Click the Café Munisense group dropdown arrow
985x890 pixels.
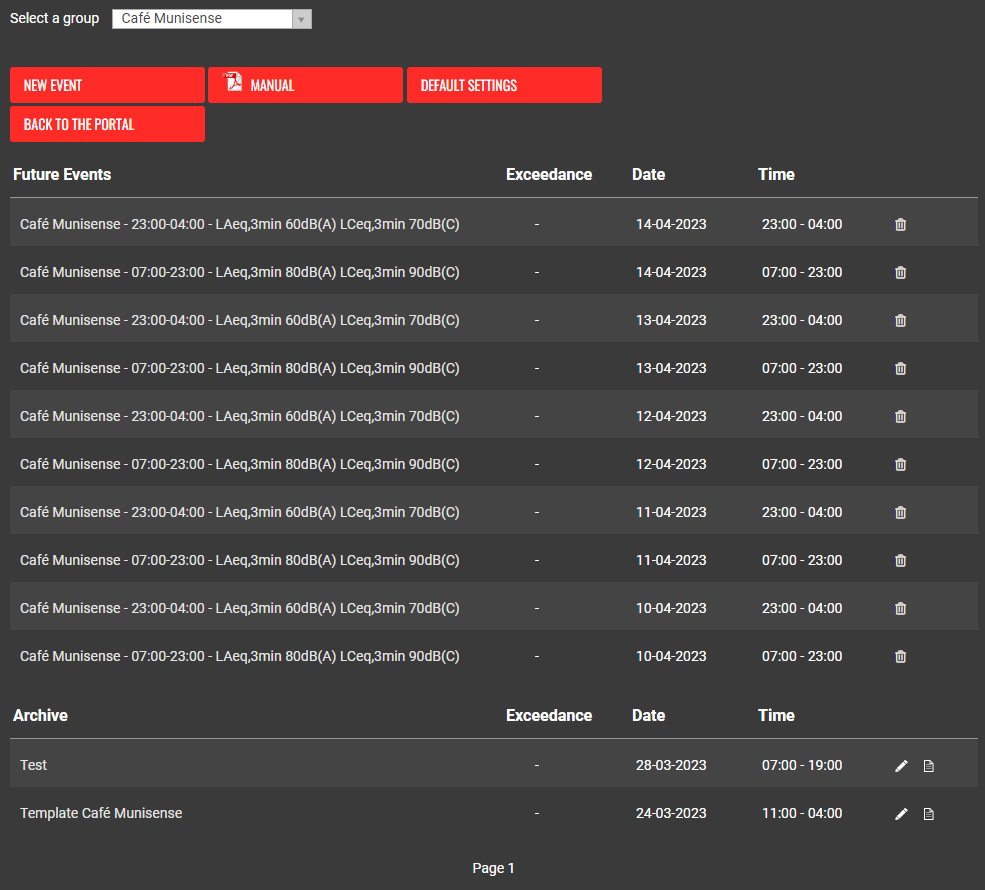click(301, 19)
